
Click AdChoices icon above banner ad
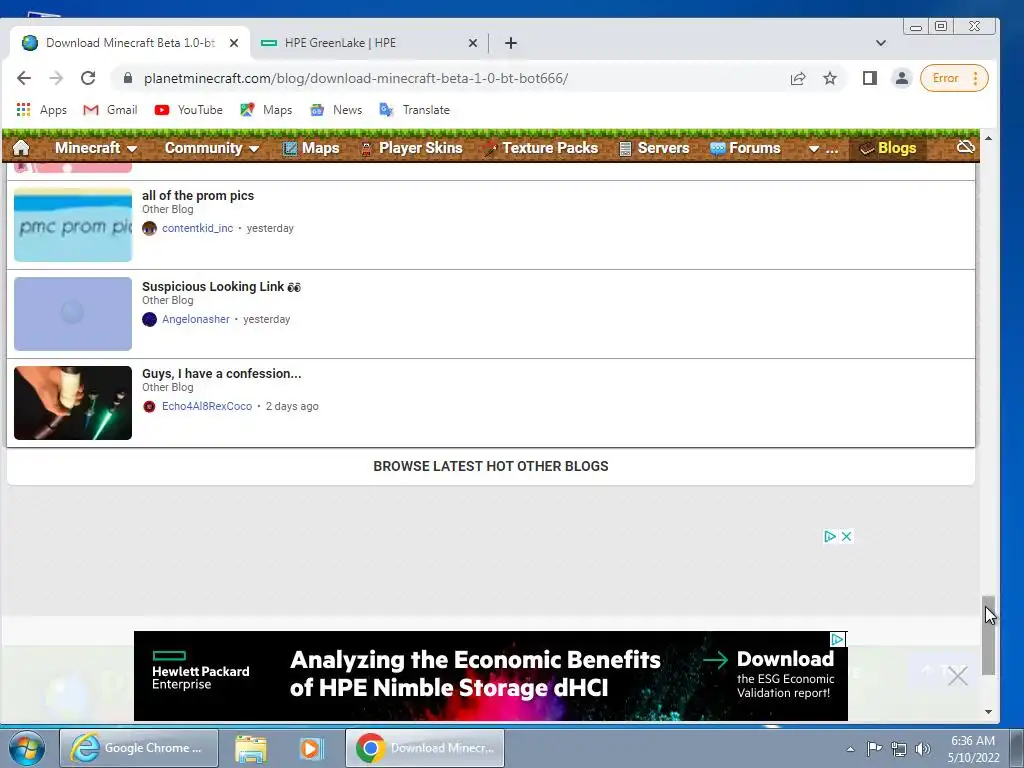click(x=830, y=536)
